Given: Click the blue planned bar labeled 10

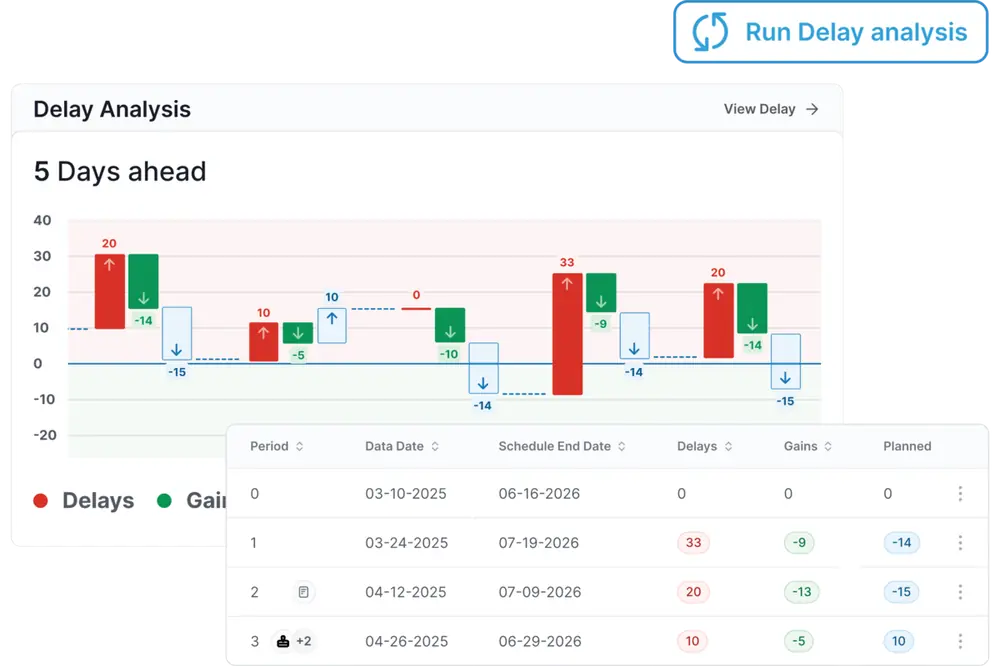Looking at the screenshot, I should click(332, 325).
